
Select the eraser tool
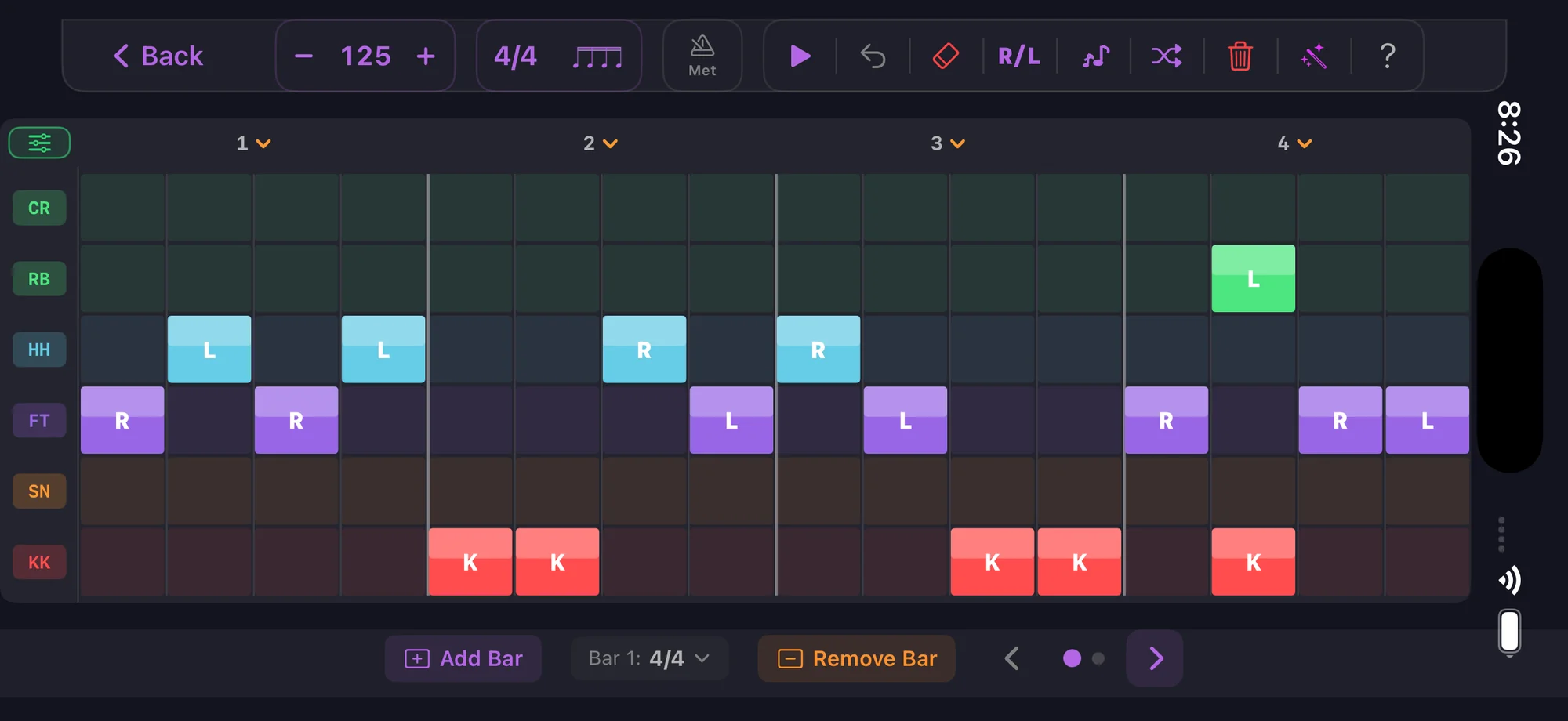[946, 56]
